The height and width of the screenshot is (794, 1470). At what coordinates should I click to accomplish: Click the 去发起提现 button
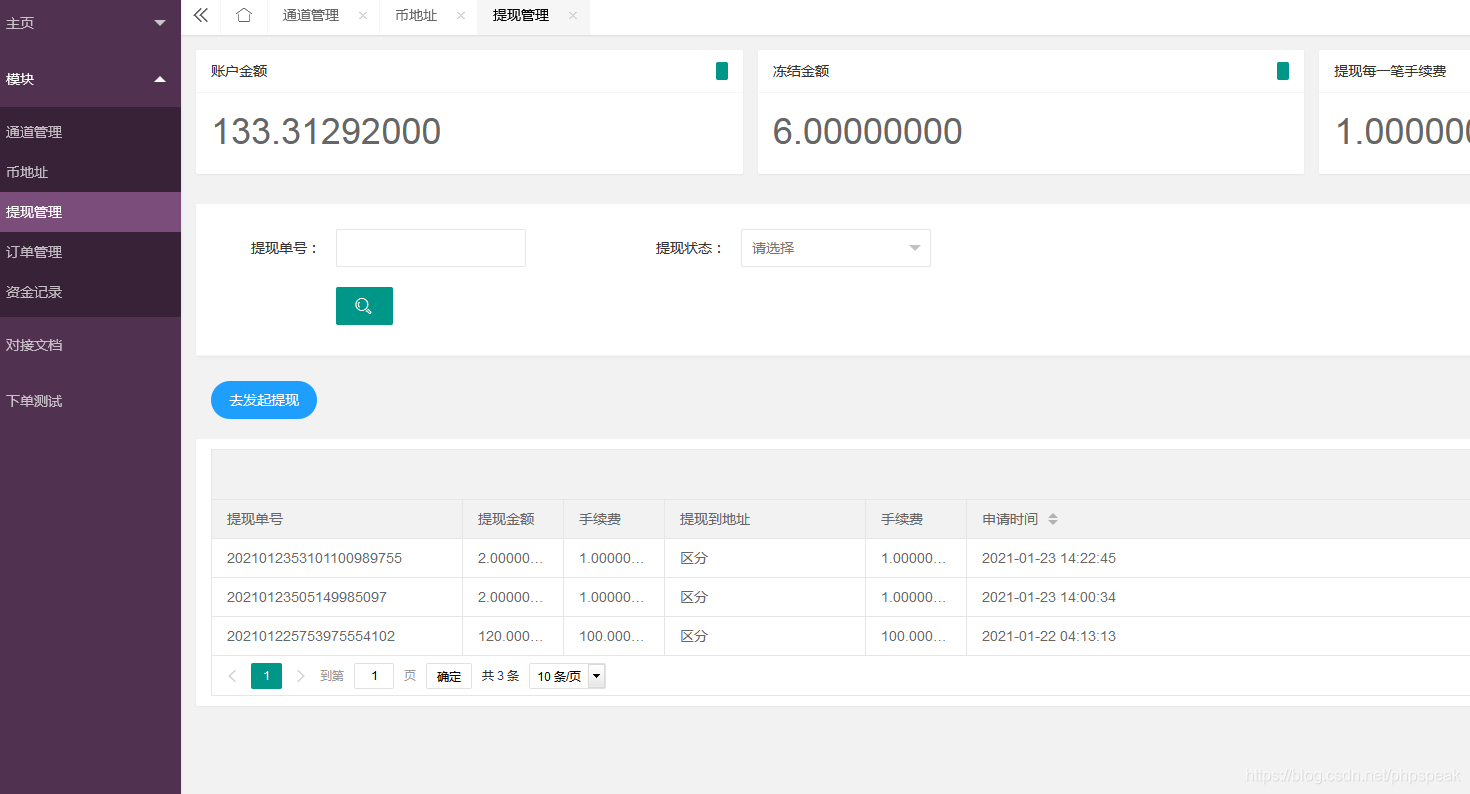point(264,400)
